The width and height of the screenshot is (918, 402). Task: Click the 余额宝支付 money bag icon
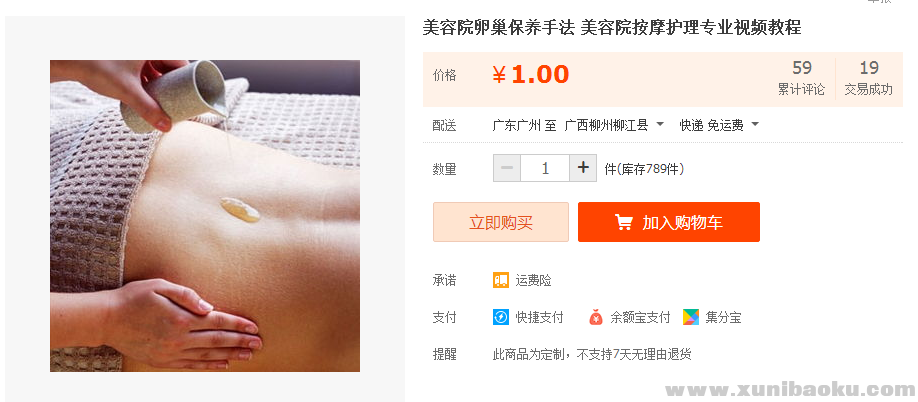click(595, 317)
